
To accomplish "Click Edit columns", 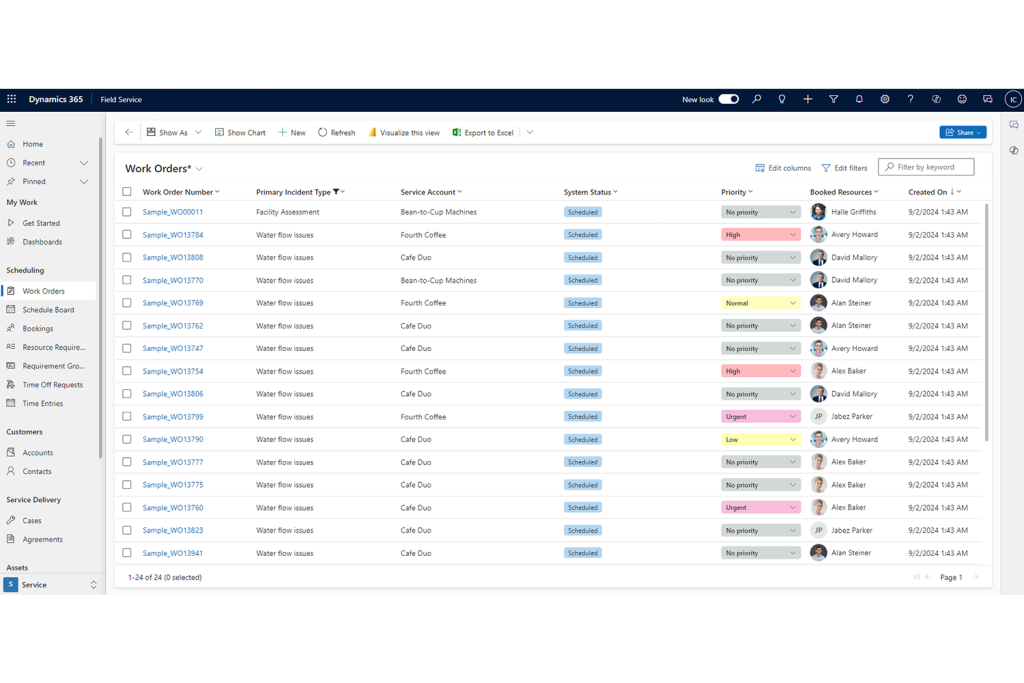I will 783,168.
